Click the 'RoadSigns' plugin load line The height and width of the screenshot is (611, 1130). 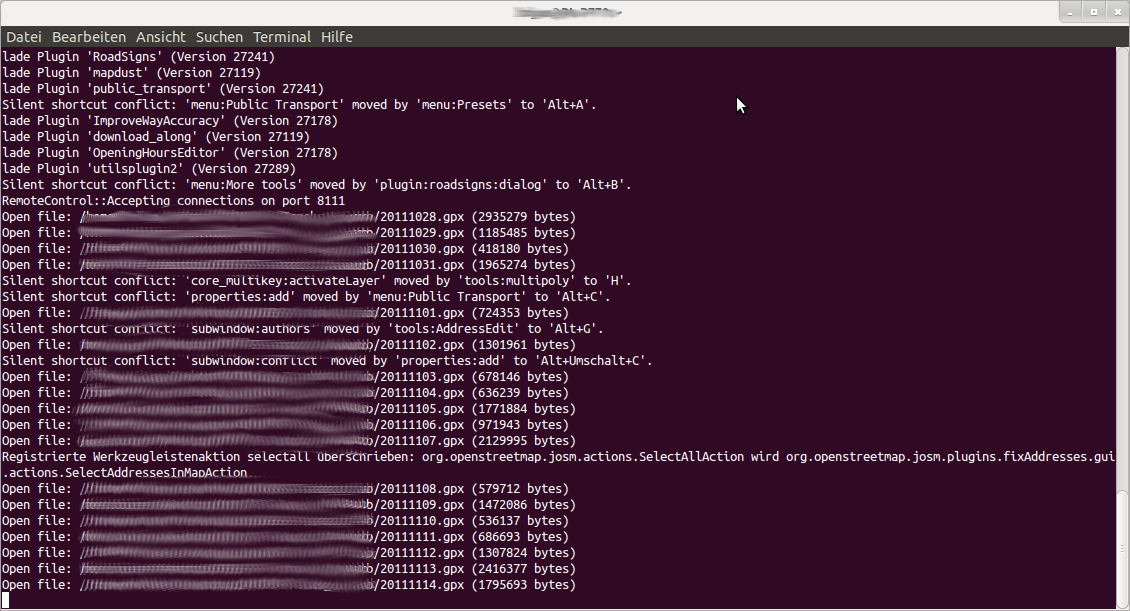click(138, 57)
